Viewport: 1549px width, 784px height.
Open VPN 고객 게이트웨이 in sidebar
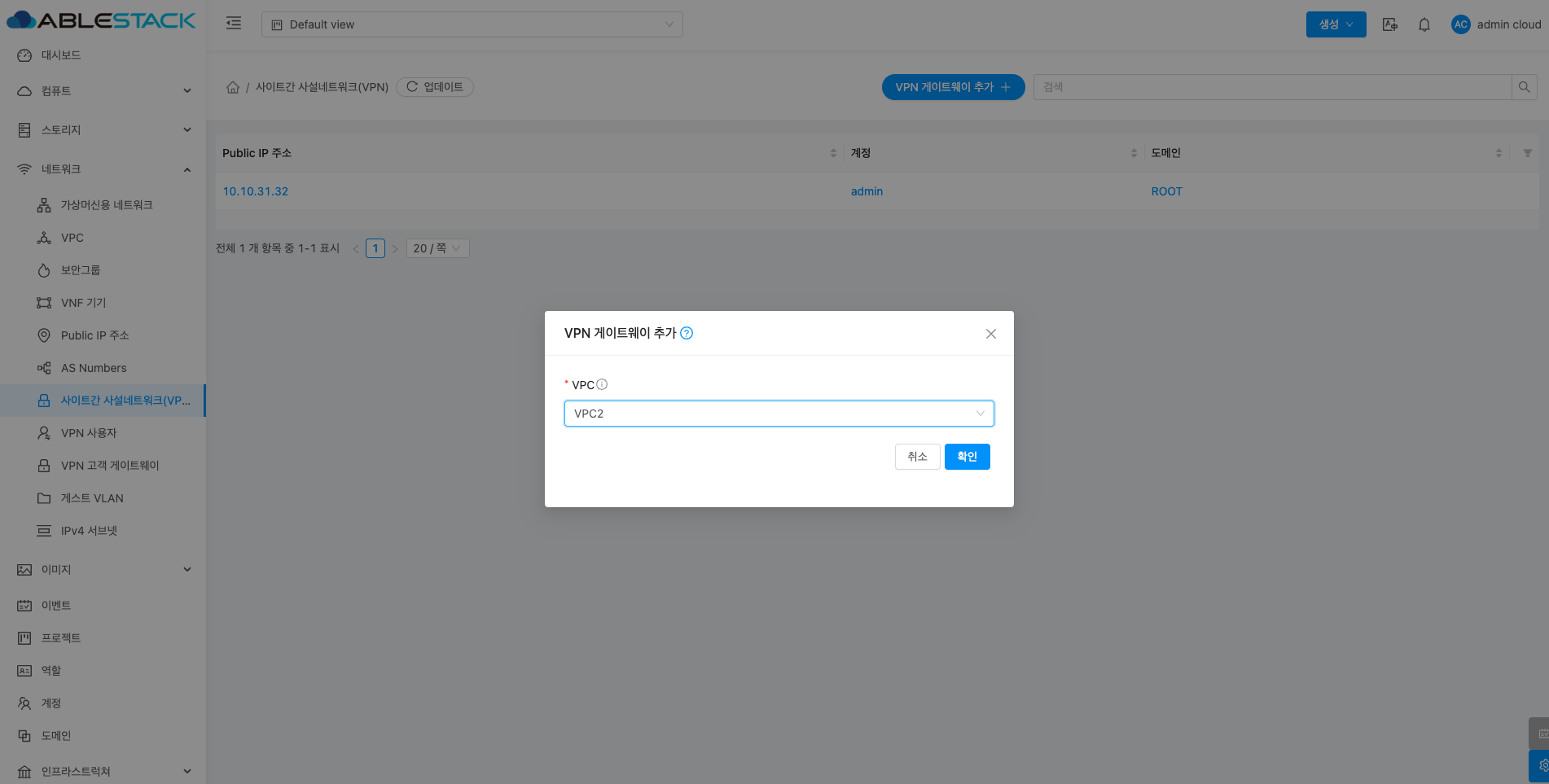[x=103, y=466]
